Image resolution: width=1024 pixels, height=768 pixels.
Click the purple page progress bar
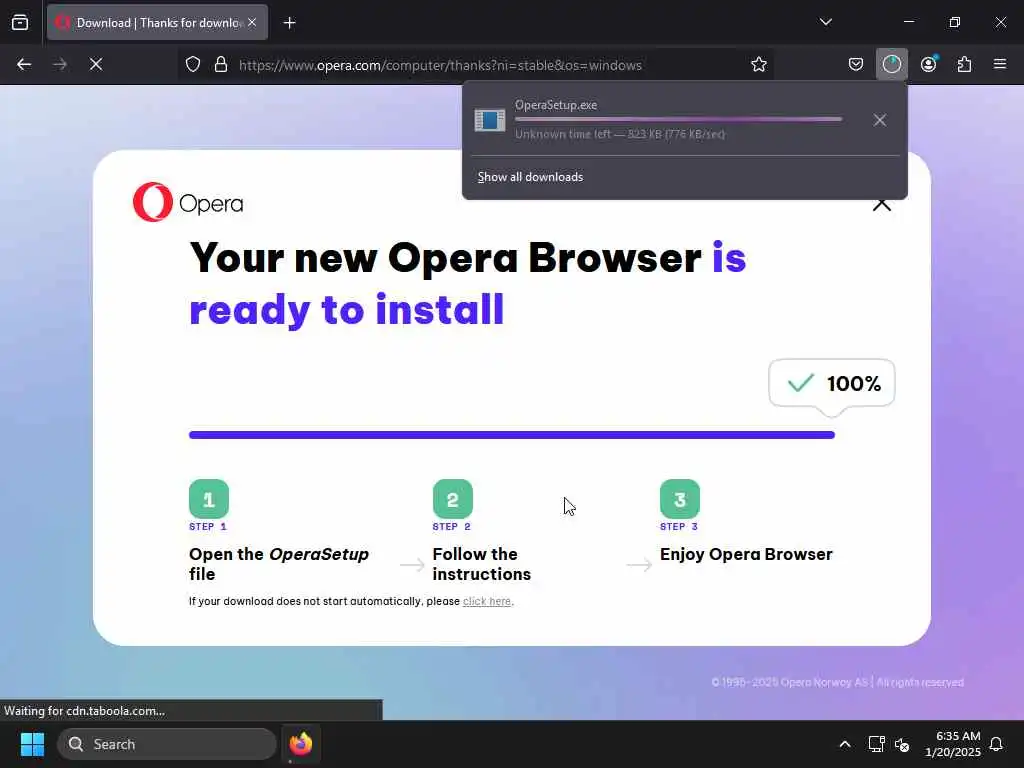[x=512, y=435]
